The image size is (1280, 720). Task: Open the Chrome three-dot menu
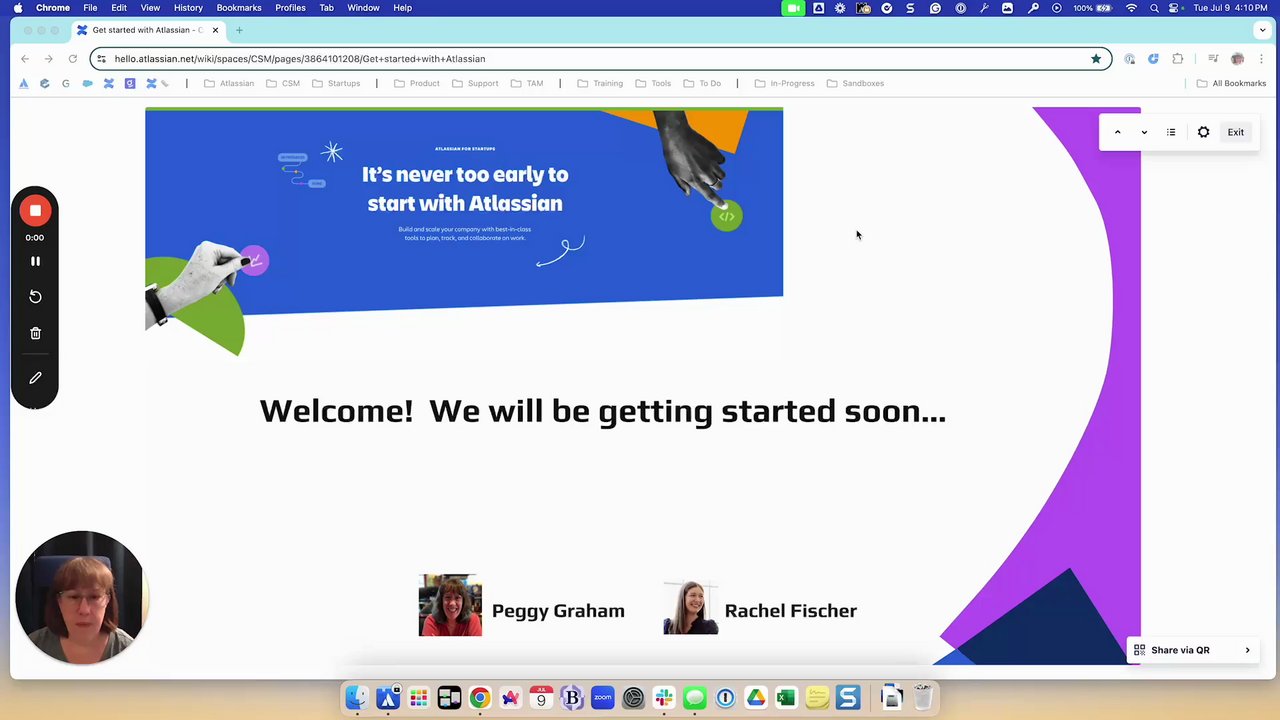(1262, 59)
